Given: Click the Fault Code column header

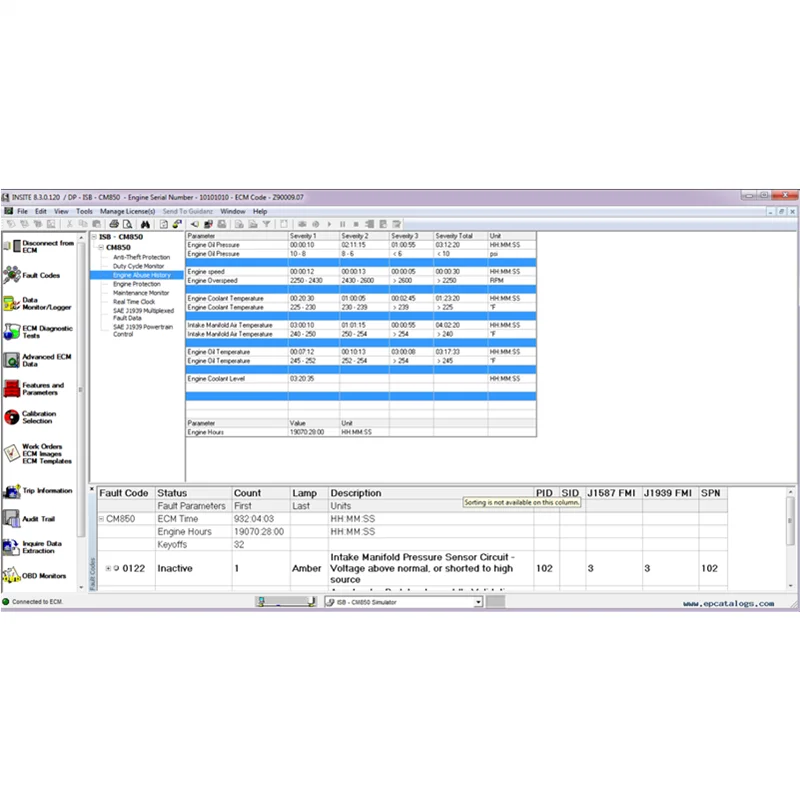Looking at the screenshot, I should tap(126, 493).
